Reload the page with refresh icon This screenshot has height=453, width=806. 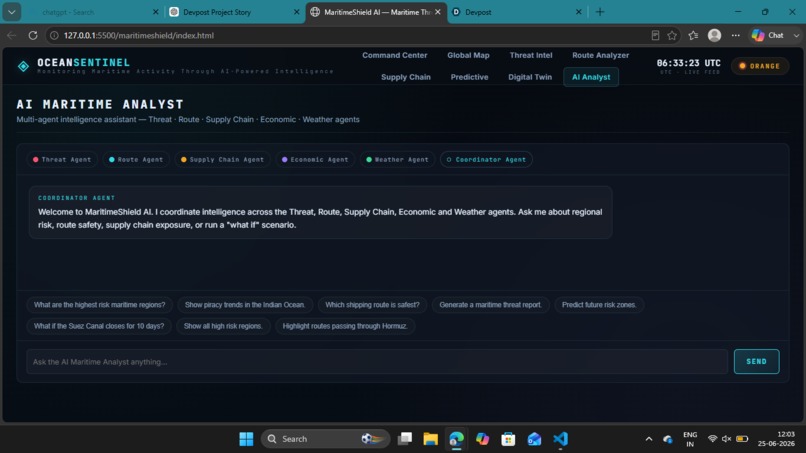click(x=33, y=35)
